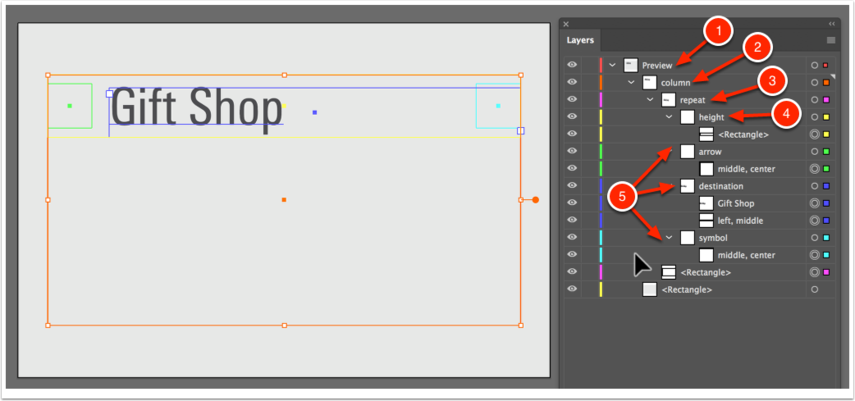Select the 'left, middle' item name
The image size is (855, 401).
[740, 221]
